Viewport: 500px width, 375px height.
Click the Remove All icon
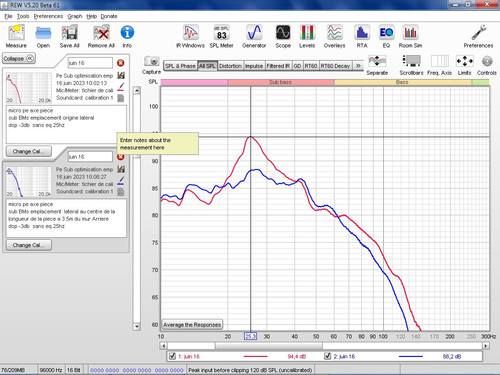(101, 33)
